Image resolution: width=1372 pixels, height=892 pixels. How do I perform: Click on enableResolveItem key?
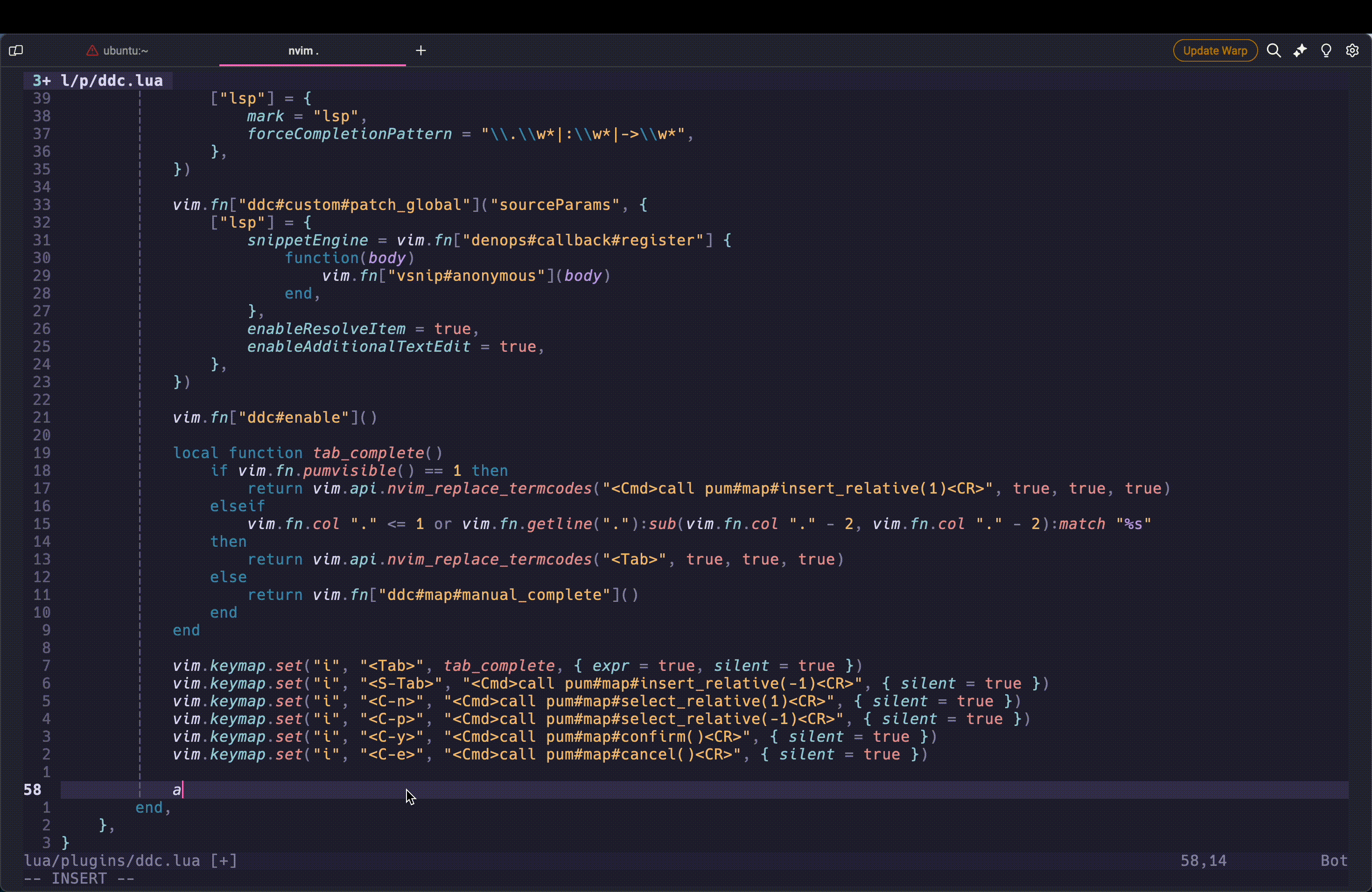(326, 329)
